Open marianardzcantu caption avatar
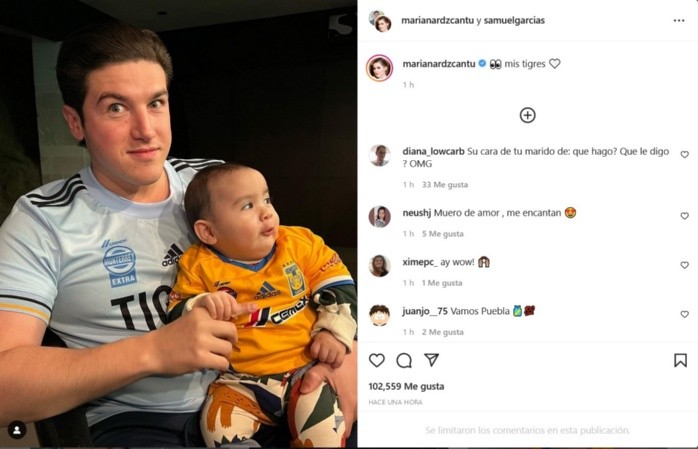698x449 pixels. click(x=379, y=68)
